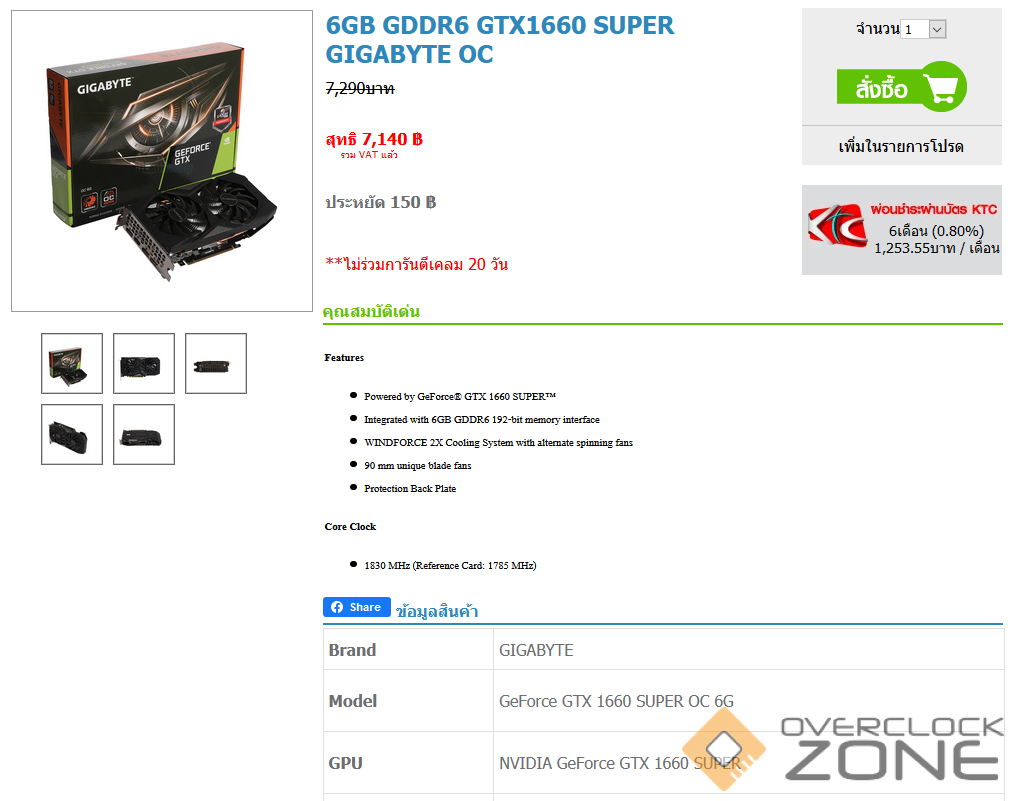Click the Overclock Zone orange diamond logo

(x=724, y=749)
